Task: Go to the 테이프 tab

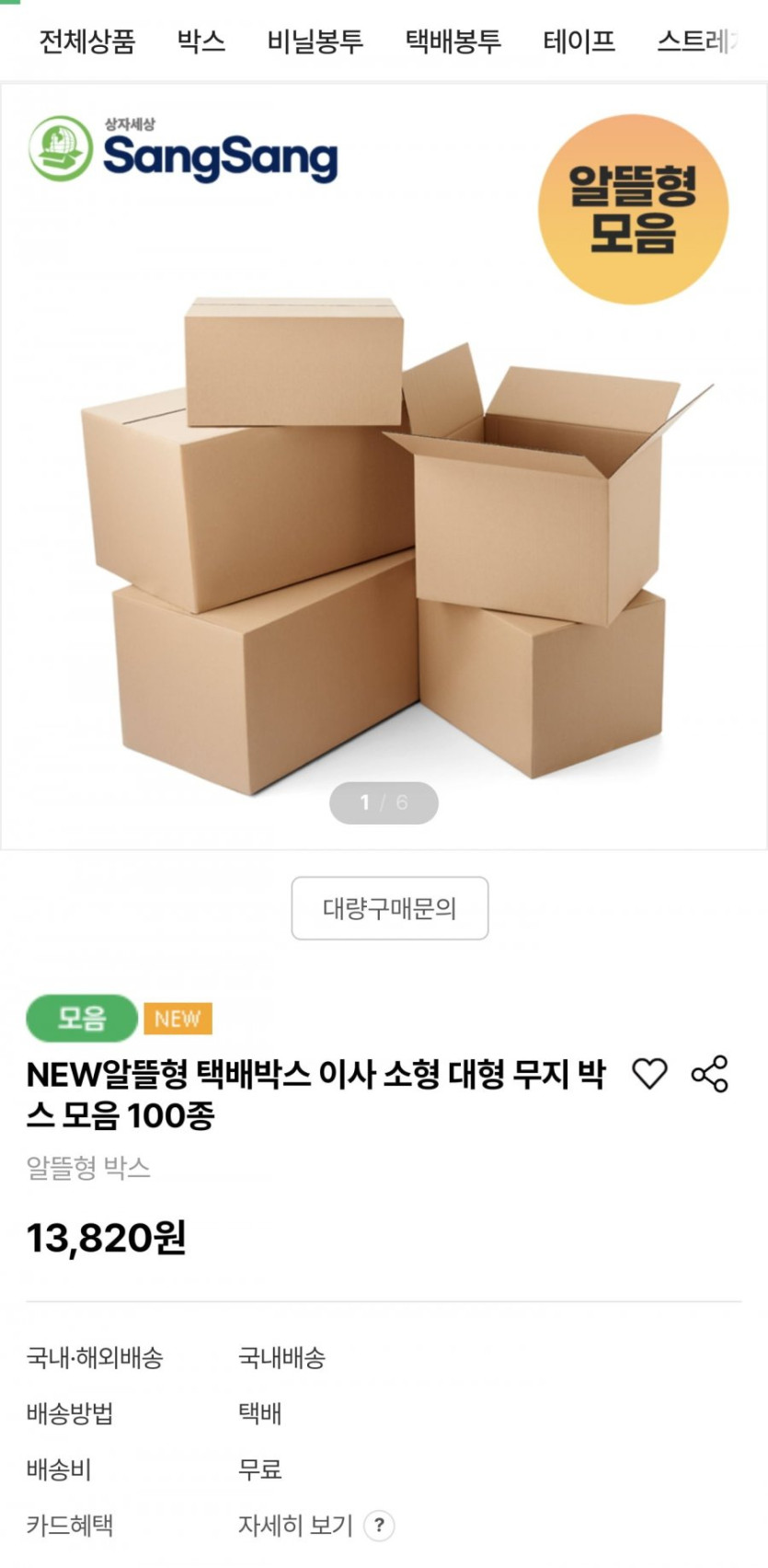Action: point(579,41)
